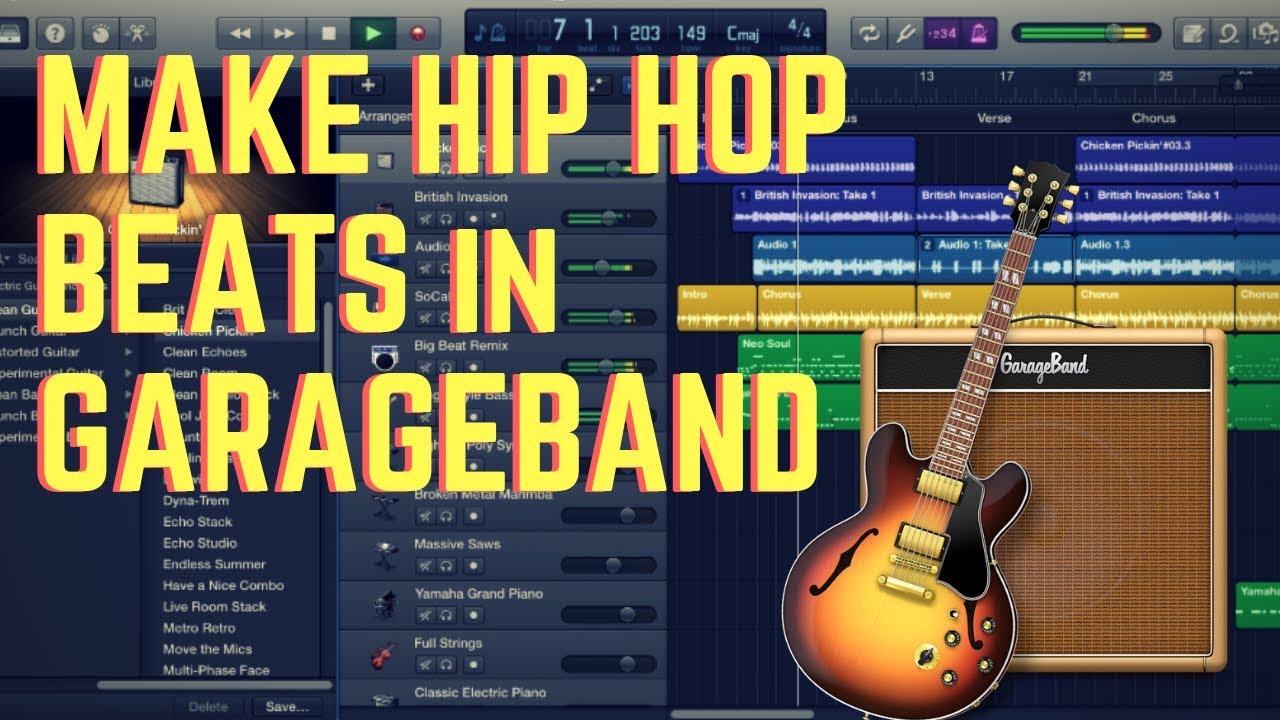1280x720 pixels.
Task: Mute the Yamaha Grand Piano track
Action: point(424,614)
